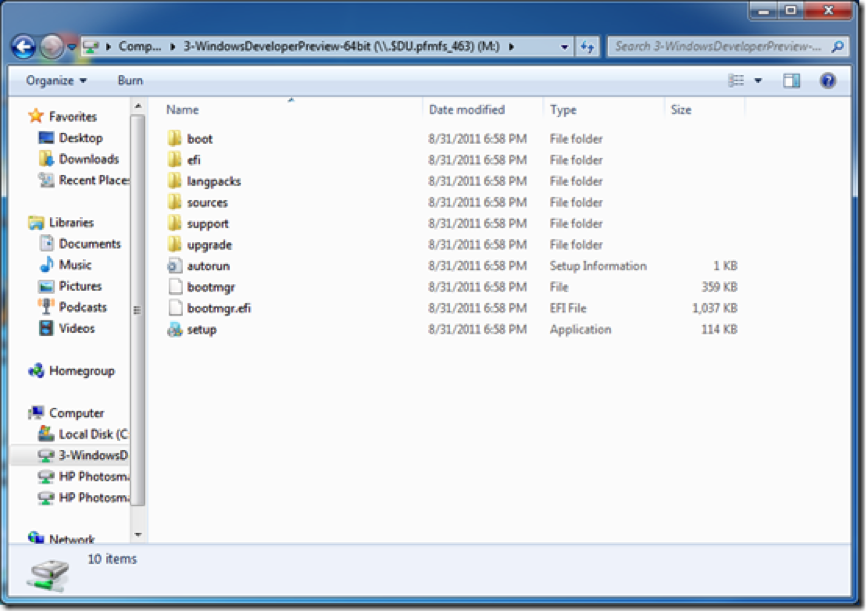Sort files by Date modified column
866x611 pixels.
[467, 110]
